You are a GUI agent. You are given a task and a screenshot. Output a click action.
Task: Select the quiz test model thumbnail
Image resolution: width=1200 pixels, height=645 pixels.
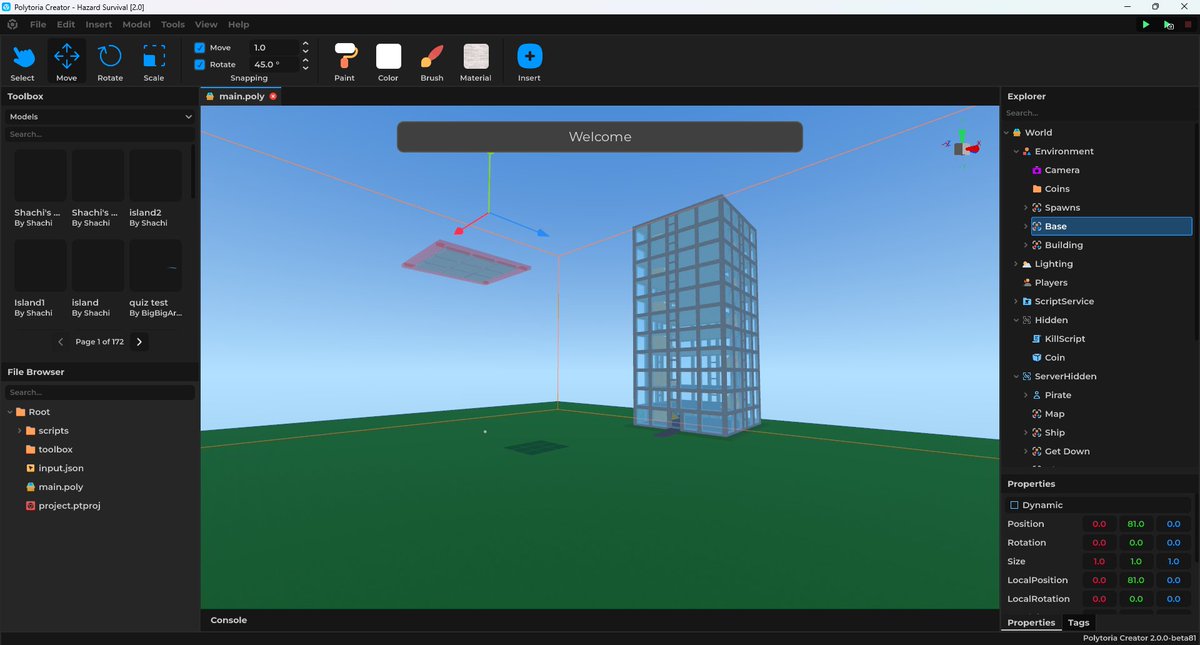click(x=155, y=266)
